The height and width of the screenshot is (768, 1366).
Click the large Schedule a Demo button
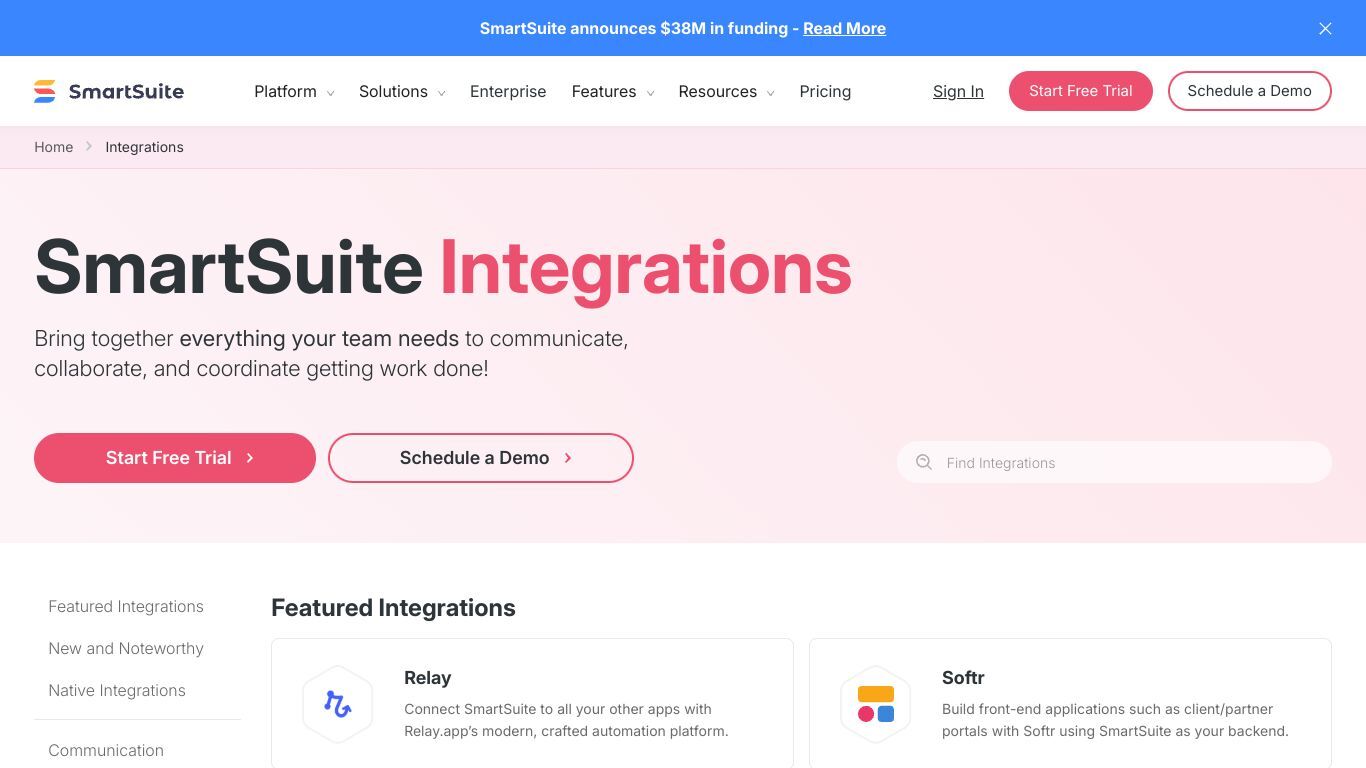point(481,458)
